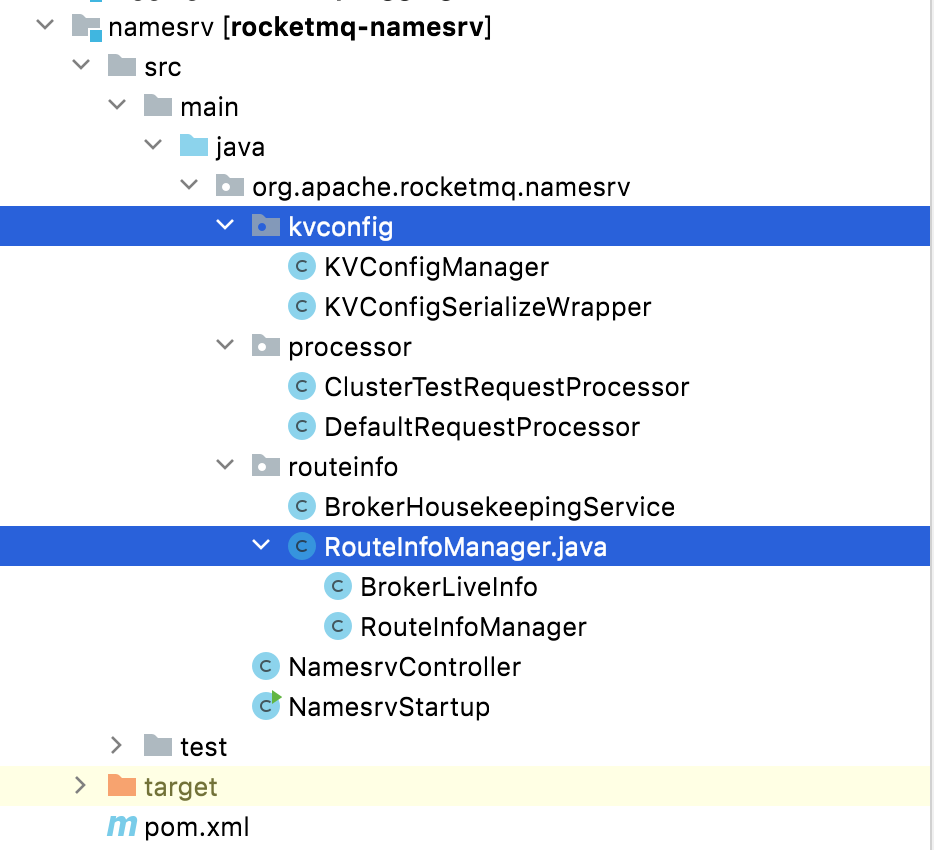
Task: Select org.apache.rocketmq.namesrv package label
Action: [x=441, y=187]
